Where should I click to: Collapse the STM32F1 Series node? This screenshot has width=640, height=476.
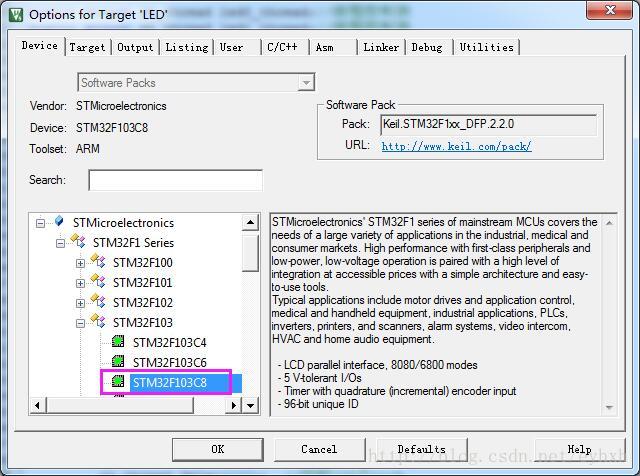pos(60,244)
